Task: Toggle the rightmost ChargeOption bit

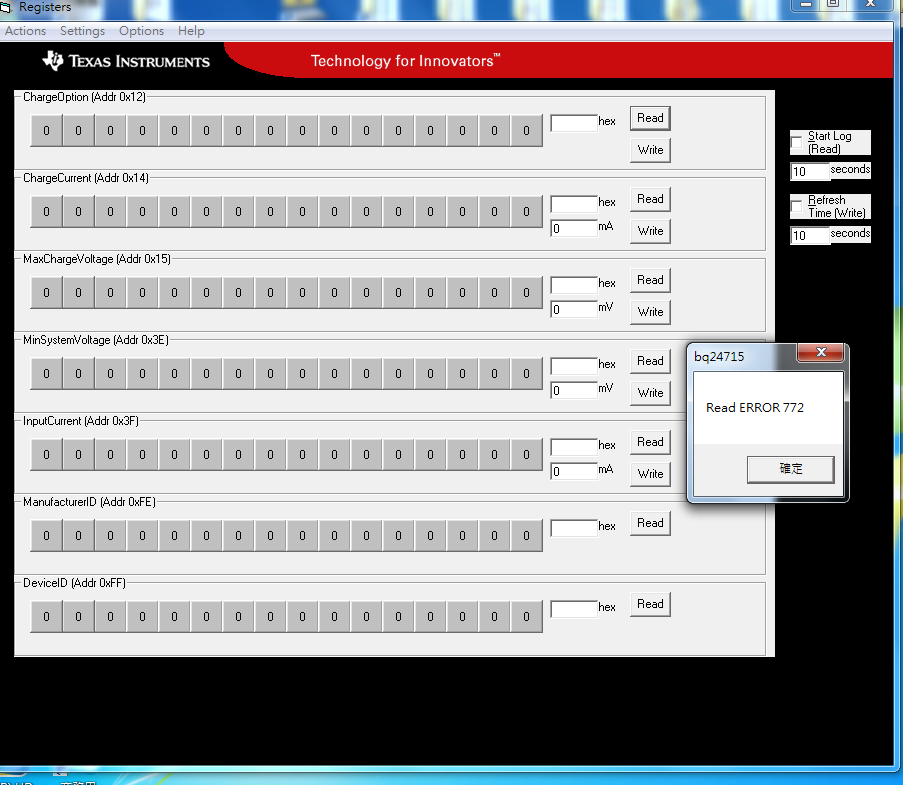Action: coord(526,131)
